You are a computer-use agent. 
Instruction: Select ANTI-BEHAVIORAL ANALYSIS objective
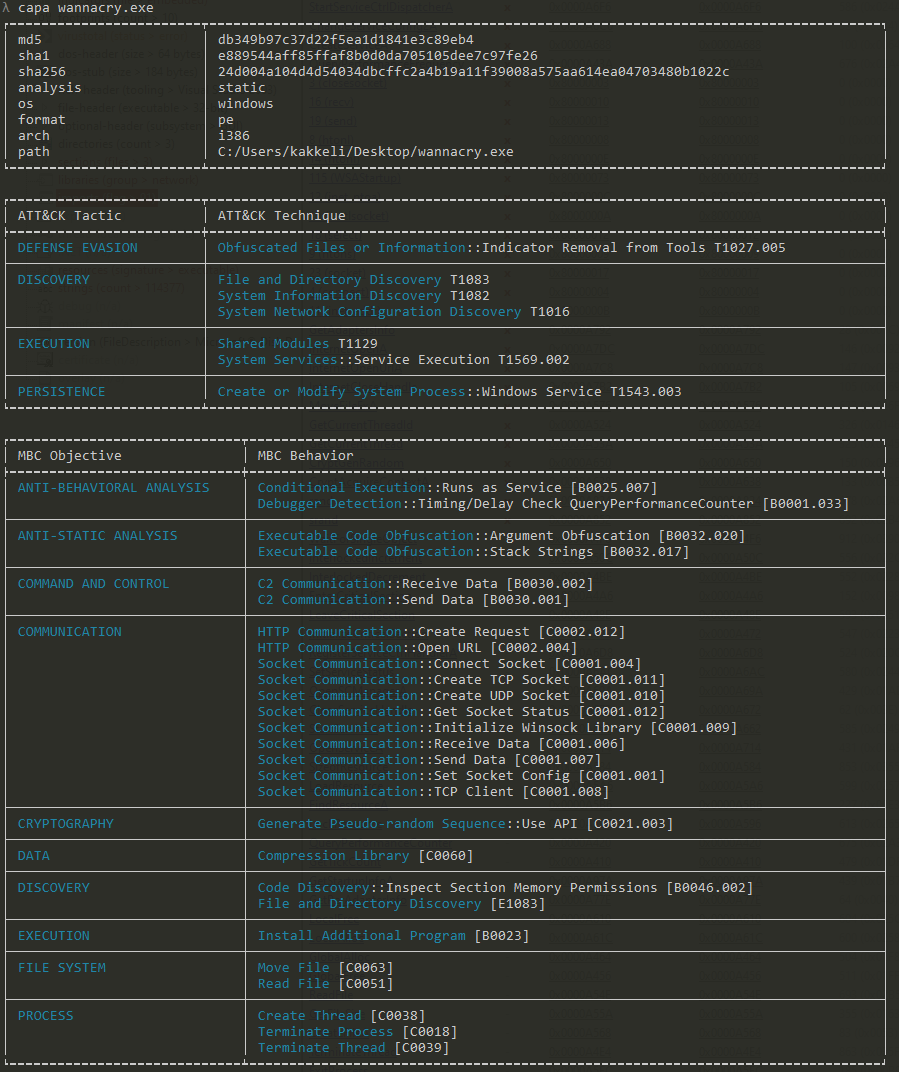click(113, 488)
